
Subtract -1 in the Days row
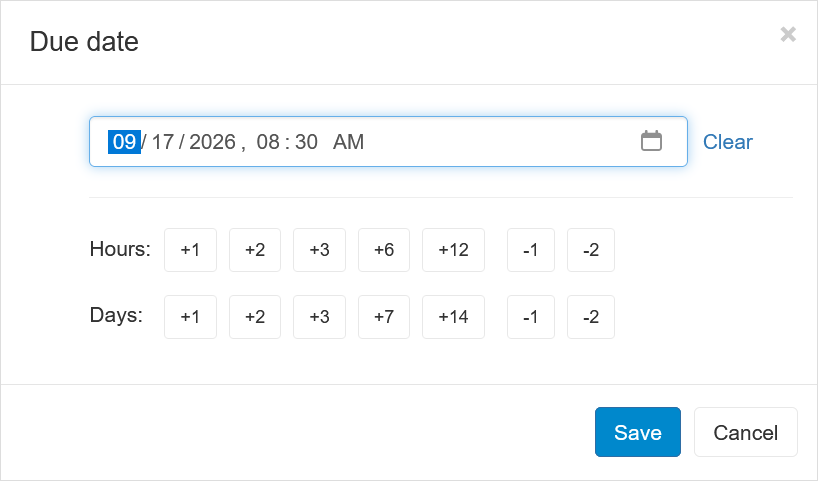tap(531, 317)
